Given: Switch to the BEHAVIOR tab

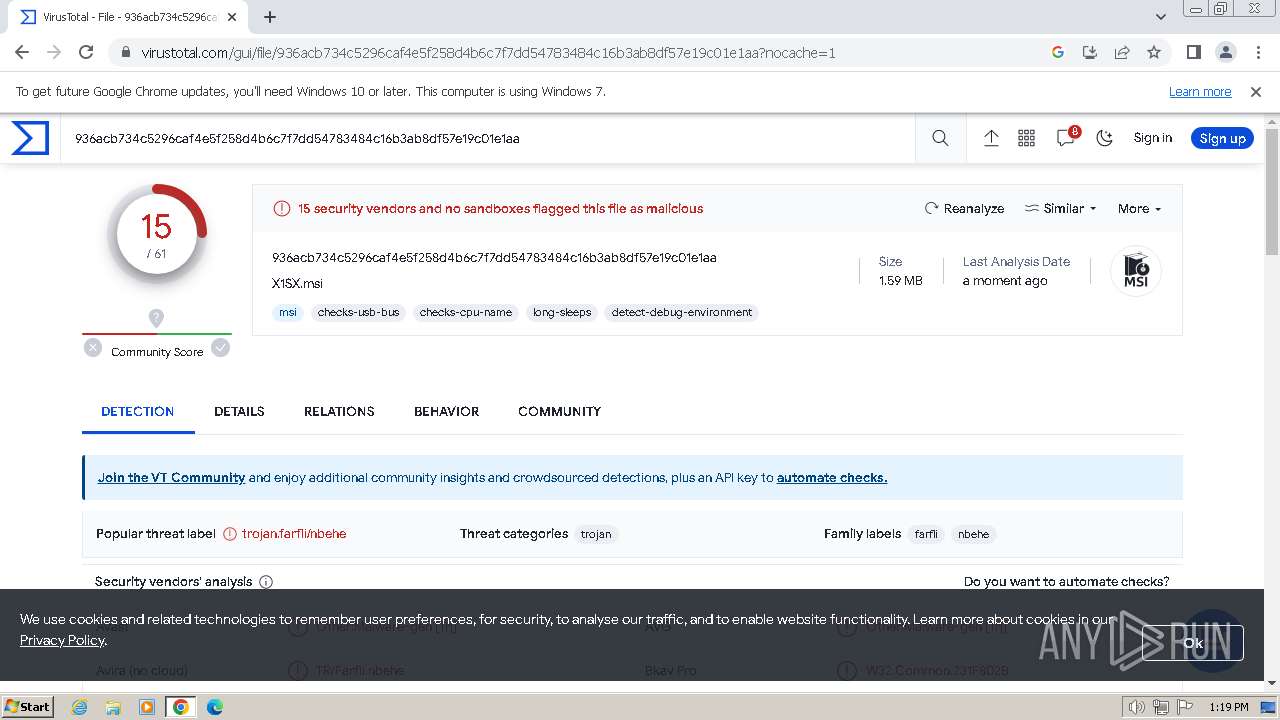Looking at the screenshot, I should click(446, 411).
